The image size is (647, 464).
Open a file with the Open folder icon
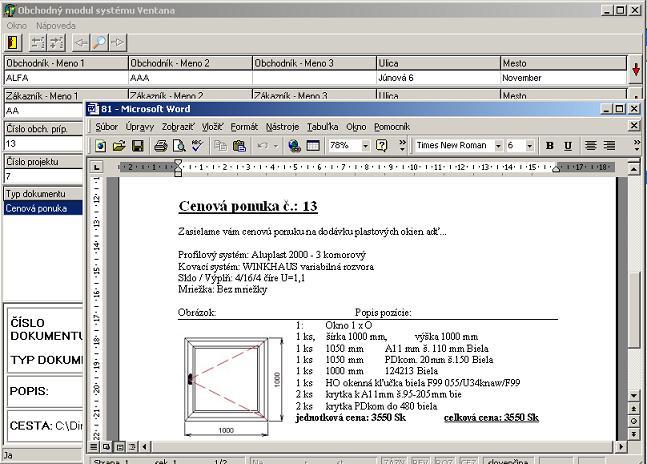[119, 145]
